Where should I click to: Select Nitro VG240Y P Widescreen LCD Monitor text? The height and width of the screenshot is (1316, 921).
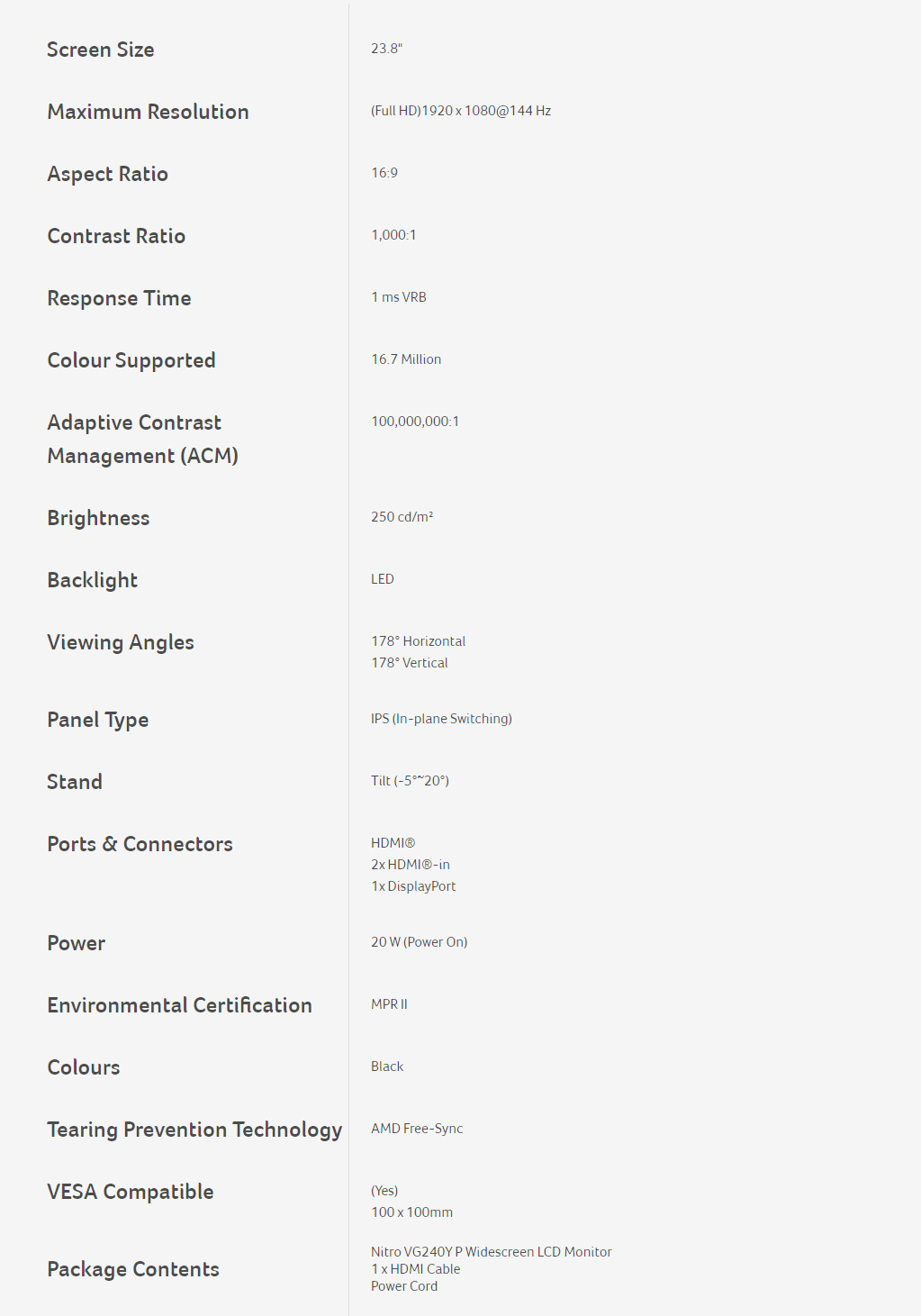[492, 1252]
